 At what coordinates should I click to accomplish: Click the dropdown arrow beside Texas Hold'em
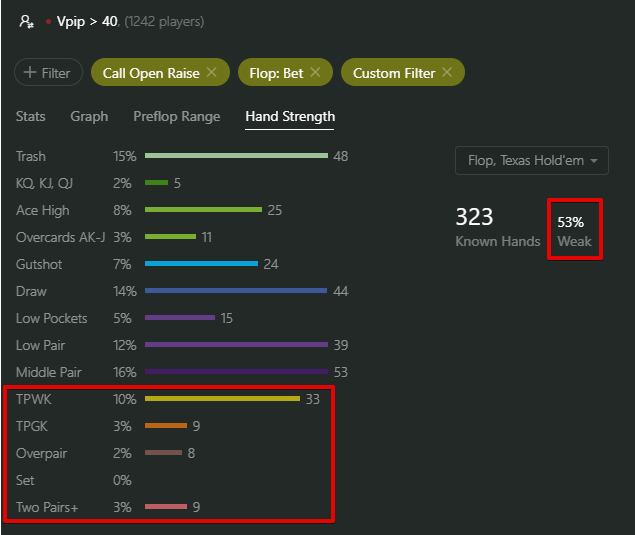click(594, 161)
